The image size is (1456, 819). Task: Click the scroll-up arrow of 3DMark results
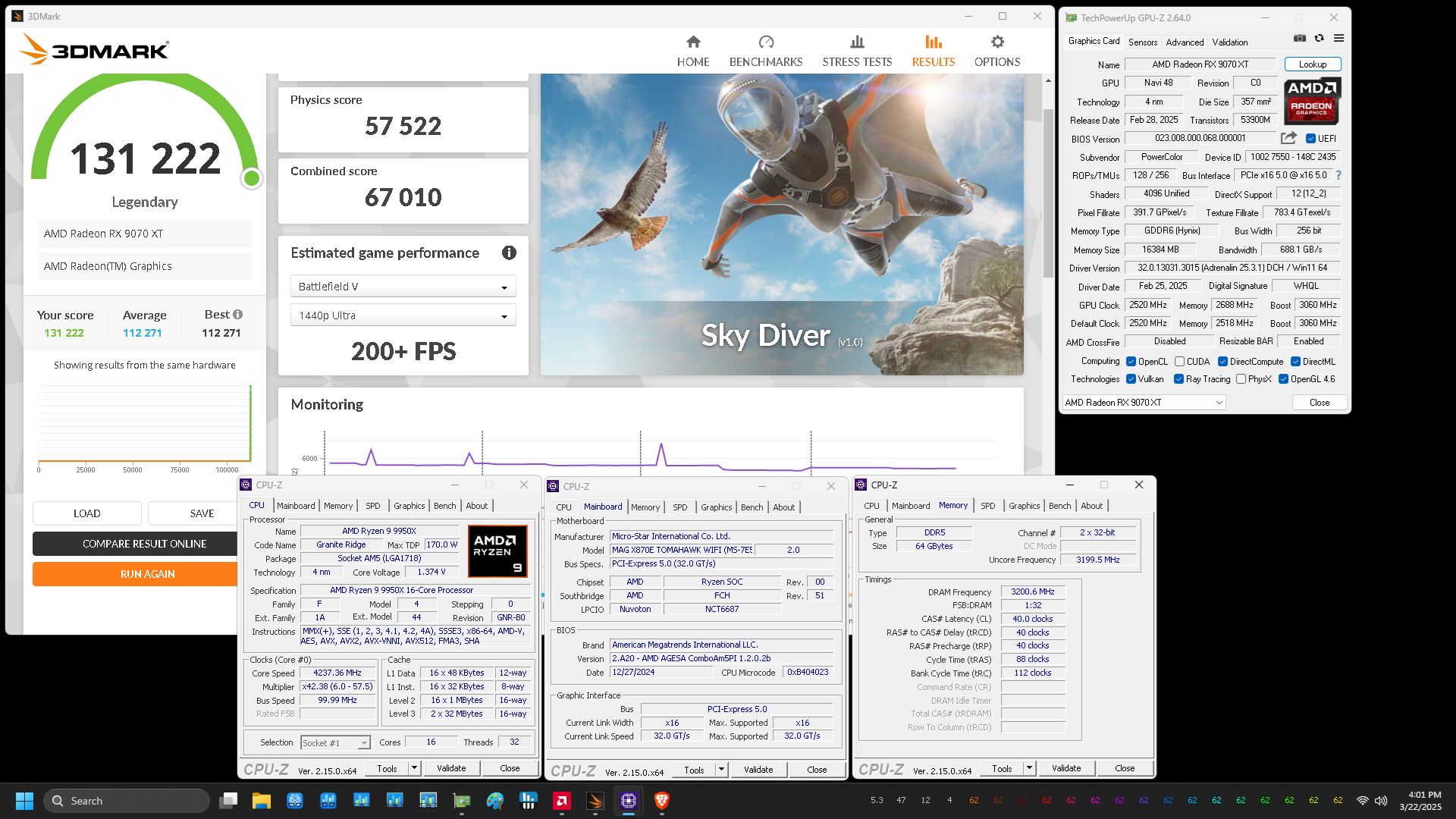point(1049,80)
